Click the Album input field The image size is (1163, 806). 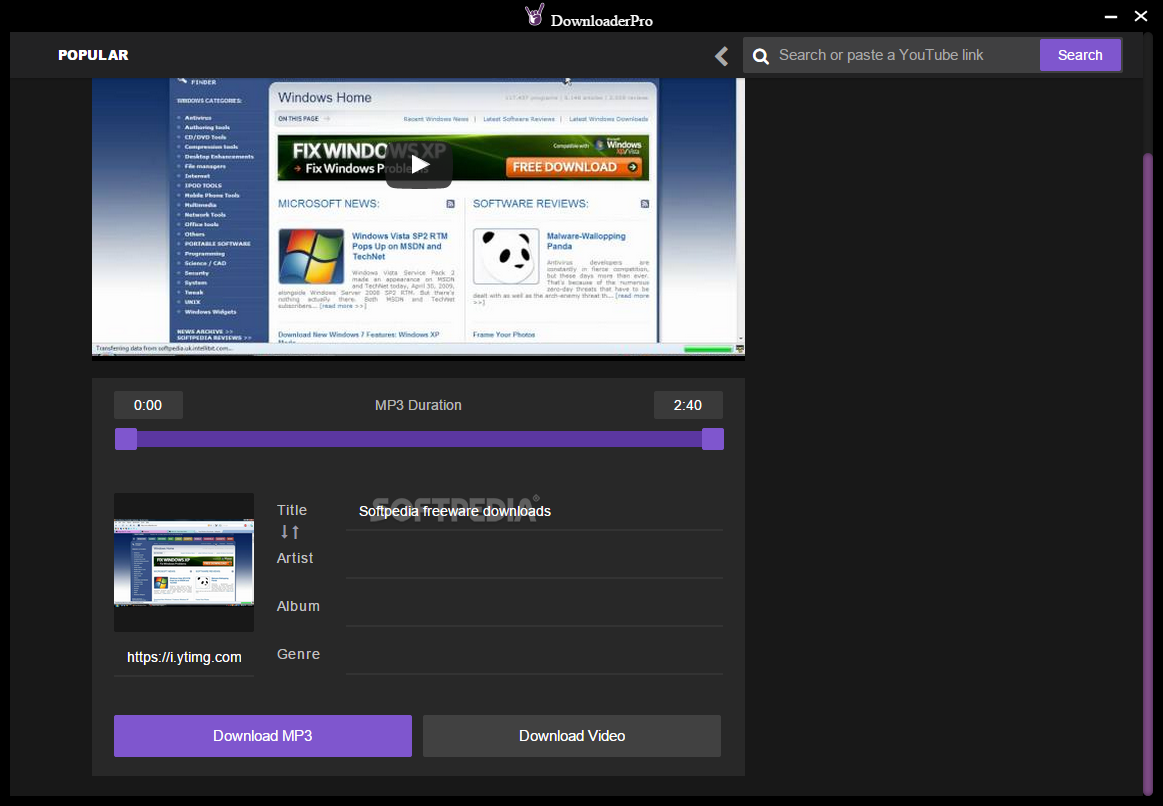pos(534,607)
